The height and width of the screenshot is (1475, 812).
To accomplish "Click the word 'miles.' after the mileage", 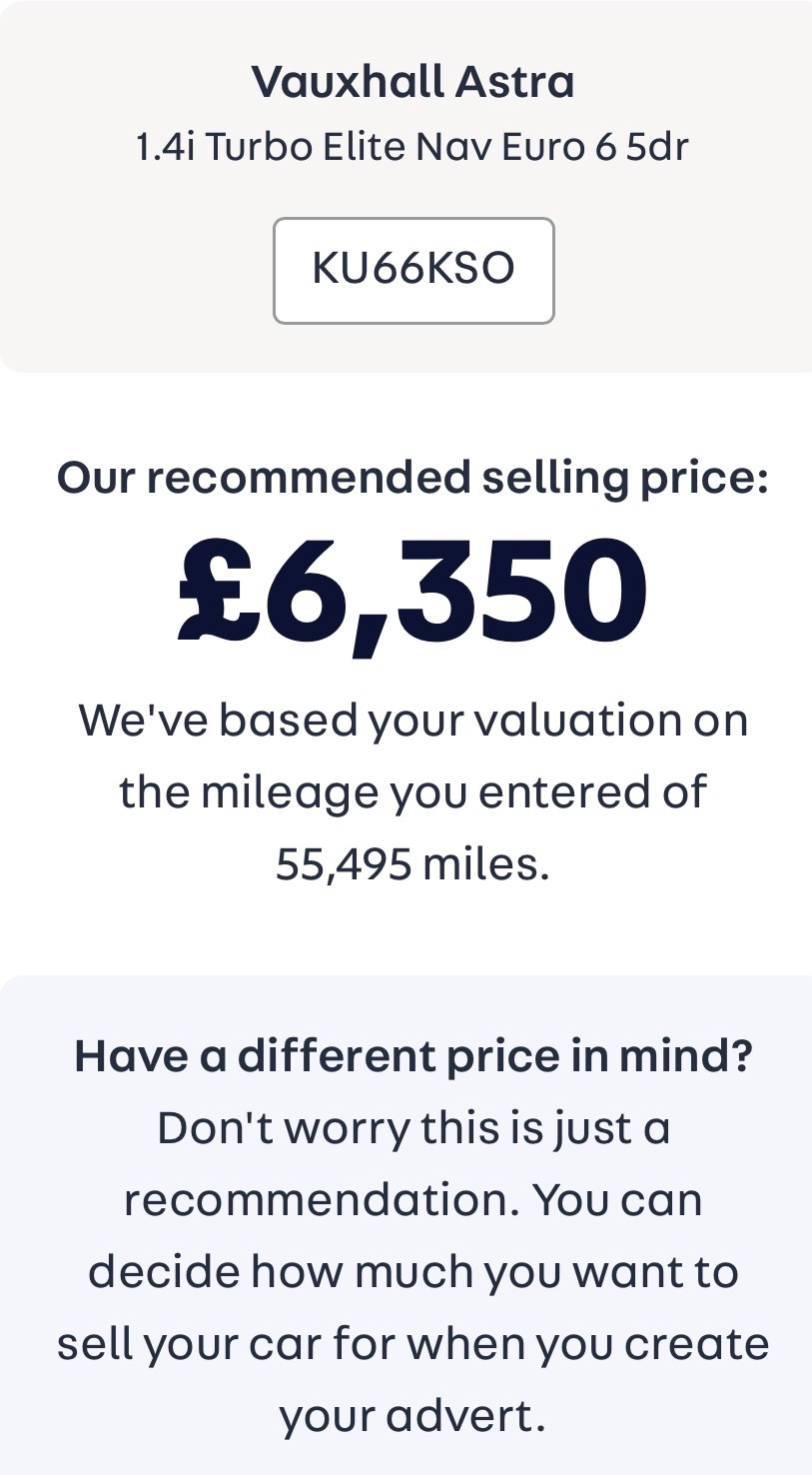I will (x=486, y=864).
